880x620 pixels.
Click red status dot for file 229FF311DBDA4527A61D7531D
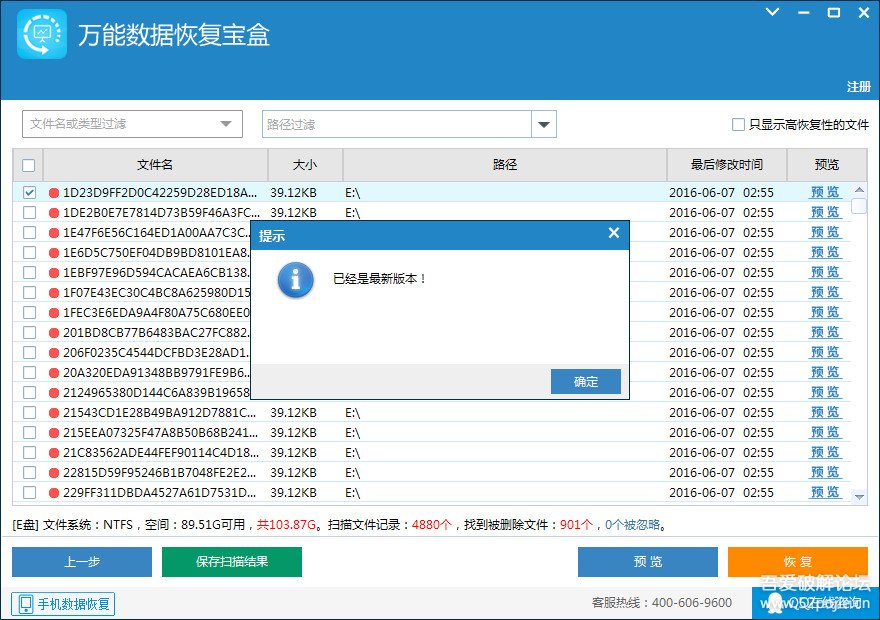click(54, 493)
